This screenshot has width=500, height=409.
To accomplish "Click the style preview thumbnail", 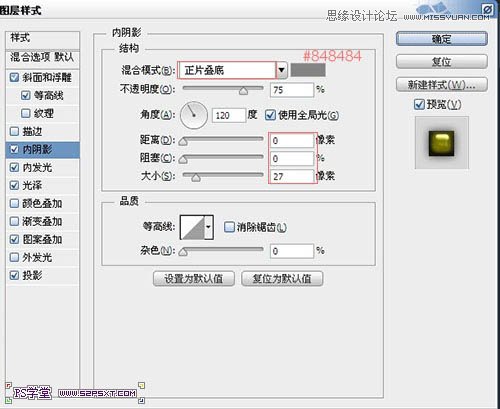I will pos(442,143).
